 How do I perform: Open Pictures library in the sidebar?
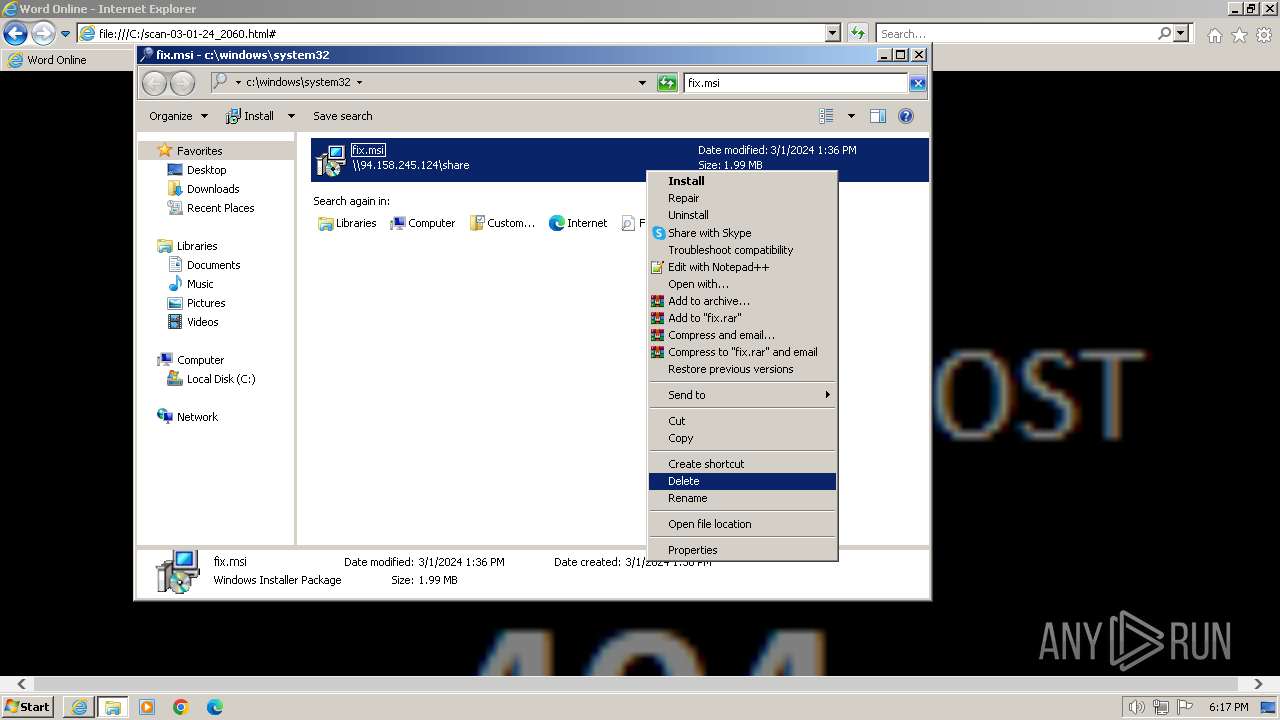(x=206, y=303)
